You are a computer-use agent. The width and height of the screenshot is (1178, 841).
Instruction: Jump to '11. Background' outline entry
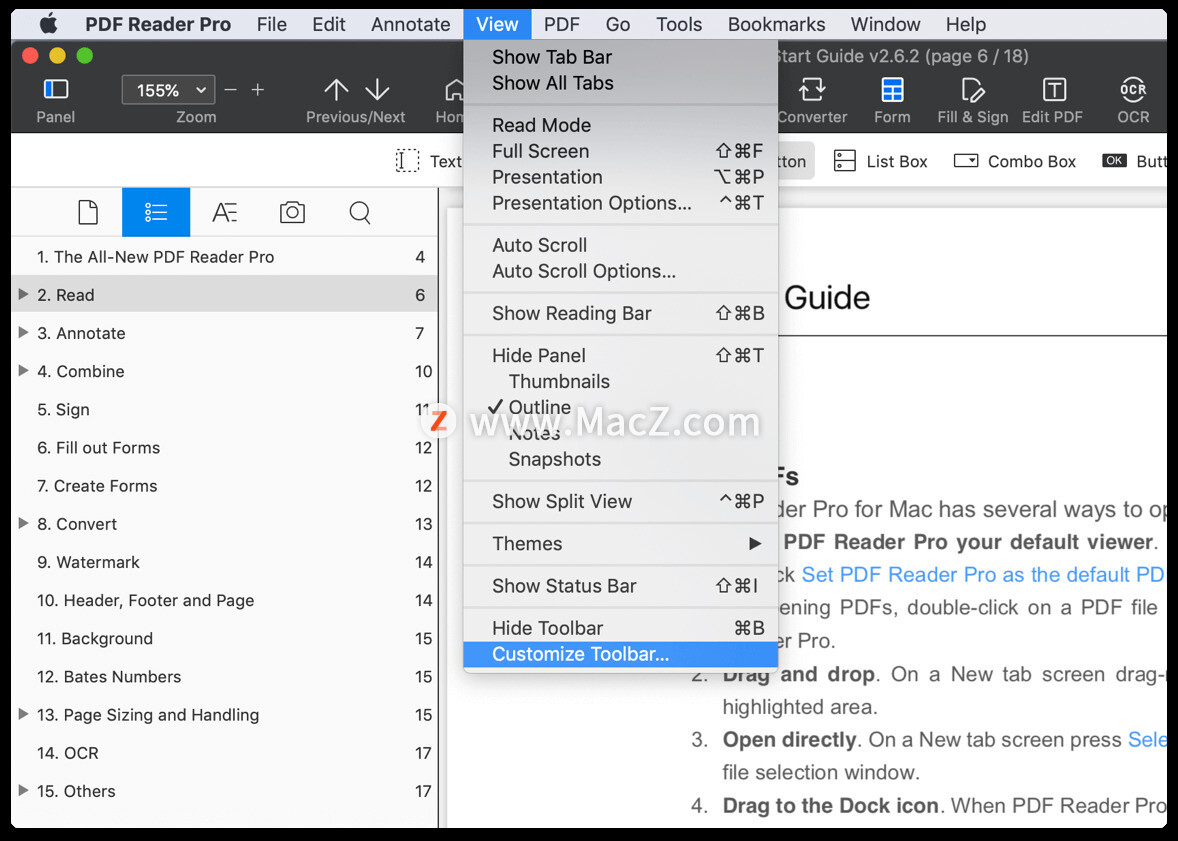click(x=224, y=638)
